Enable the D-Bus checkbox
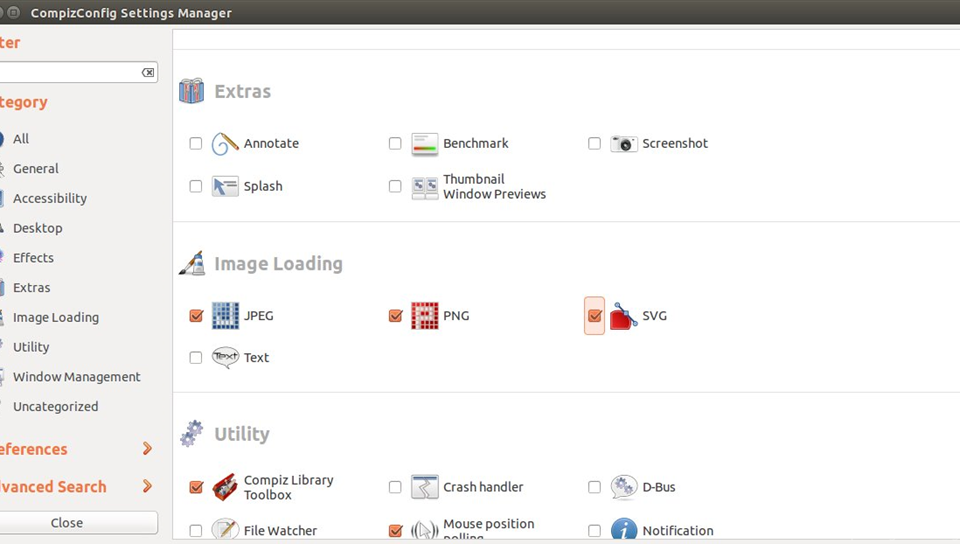Viewport: 960px width, 544px height. [594, 487]
